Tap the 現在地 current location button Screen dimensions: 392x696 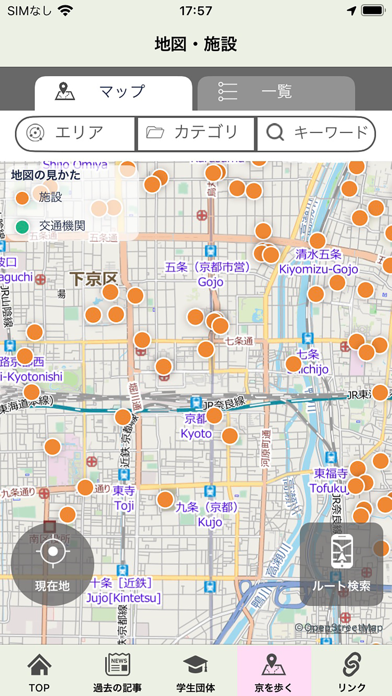52,564
